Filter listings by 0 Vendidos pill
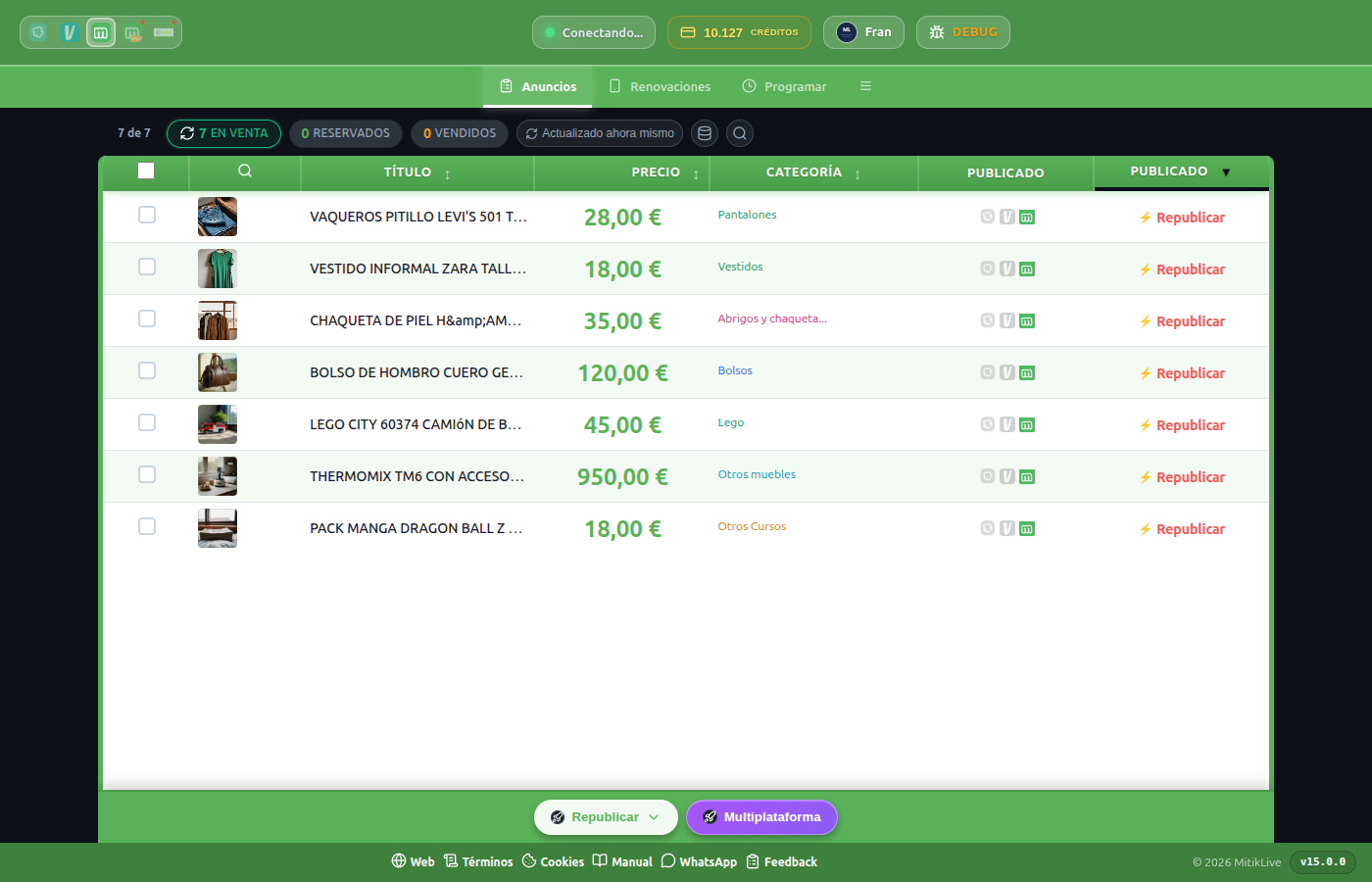1372x882 pixels. [460, 133]
